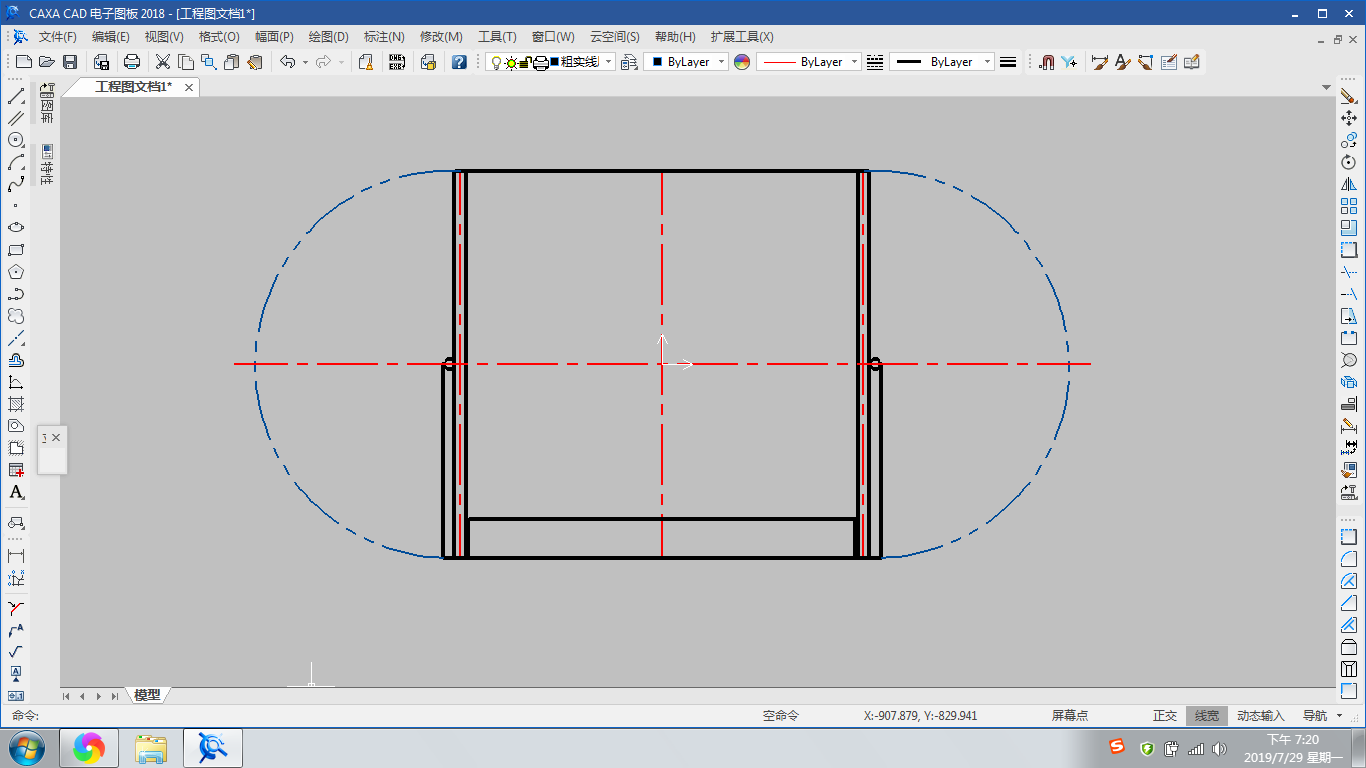Open the 编辑(E) menu
The height and width of the screenshot is (768, 1366).
(111, 36)
